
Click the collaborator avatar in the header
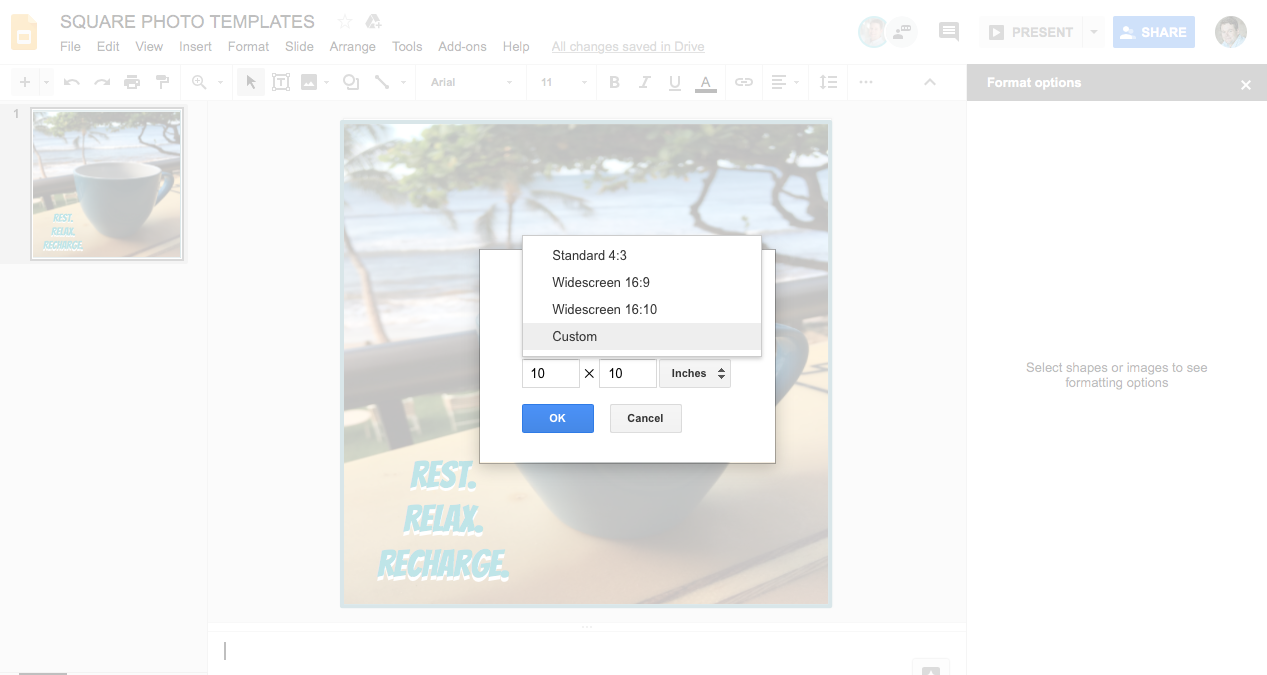tap(873, 32)
